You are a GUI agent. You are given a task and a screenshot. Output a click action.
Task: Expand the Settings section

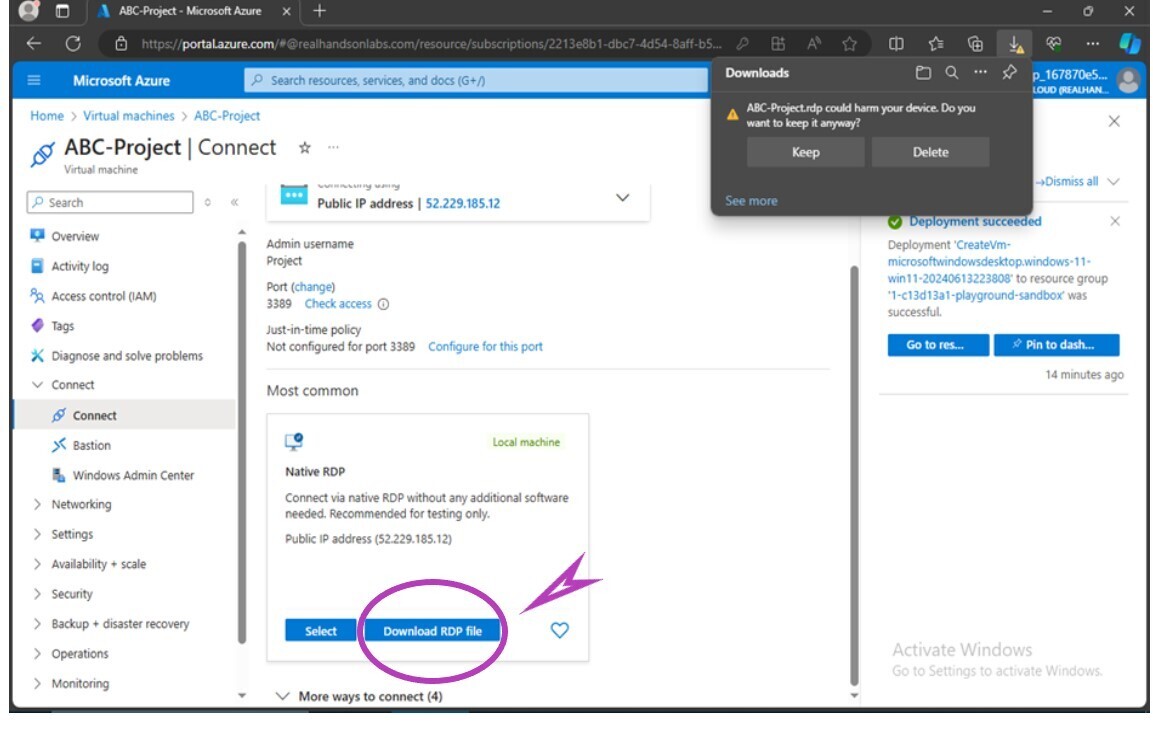(x=37, y=535)
